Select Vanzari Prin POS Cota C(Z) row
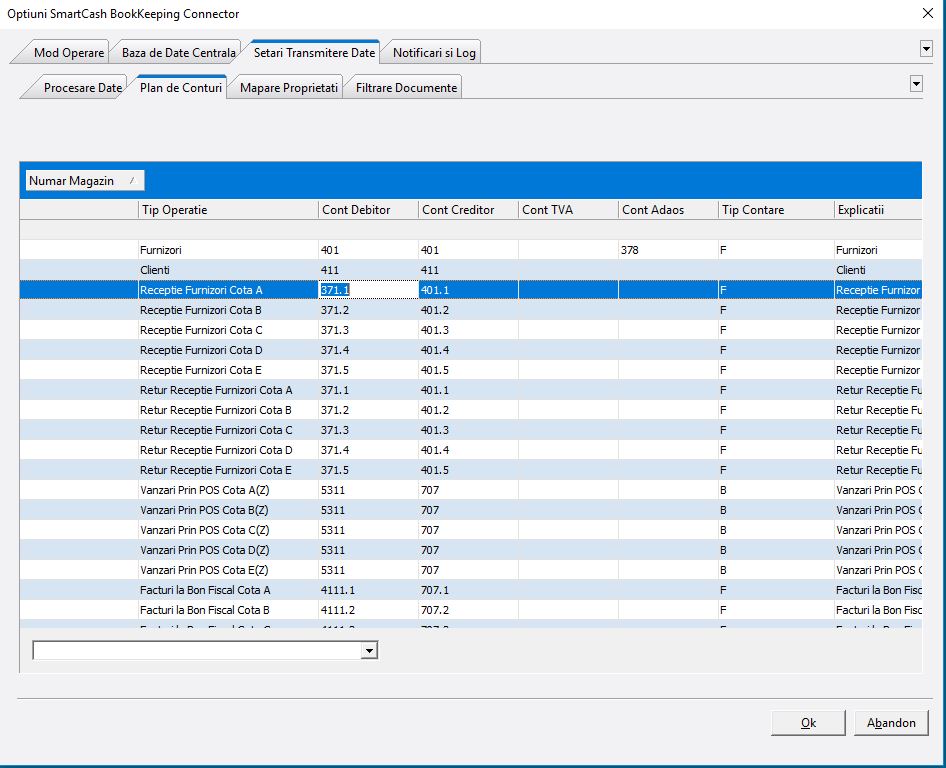The height and width of the screenshot is (768, 946). click(471, 529)
